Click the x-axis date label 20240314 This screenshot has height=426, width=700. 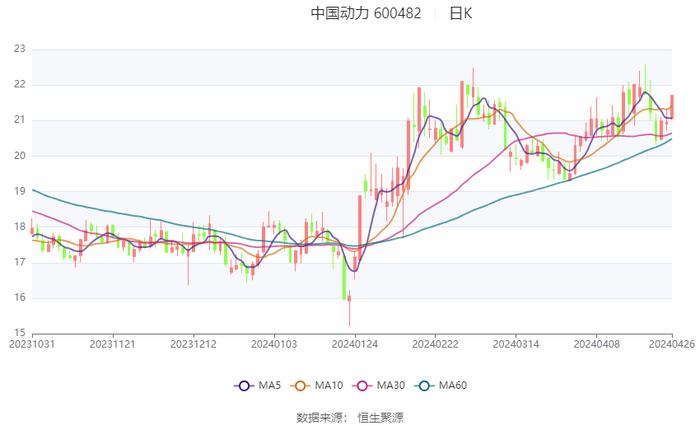pyautogui.click(x=516, y=344)
